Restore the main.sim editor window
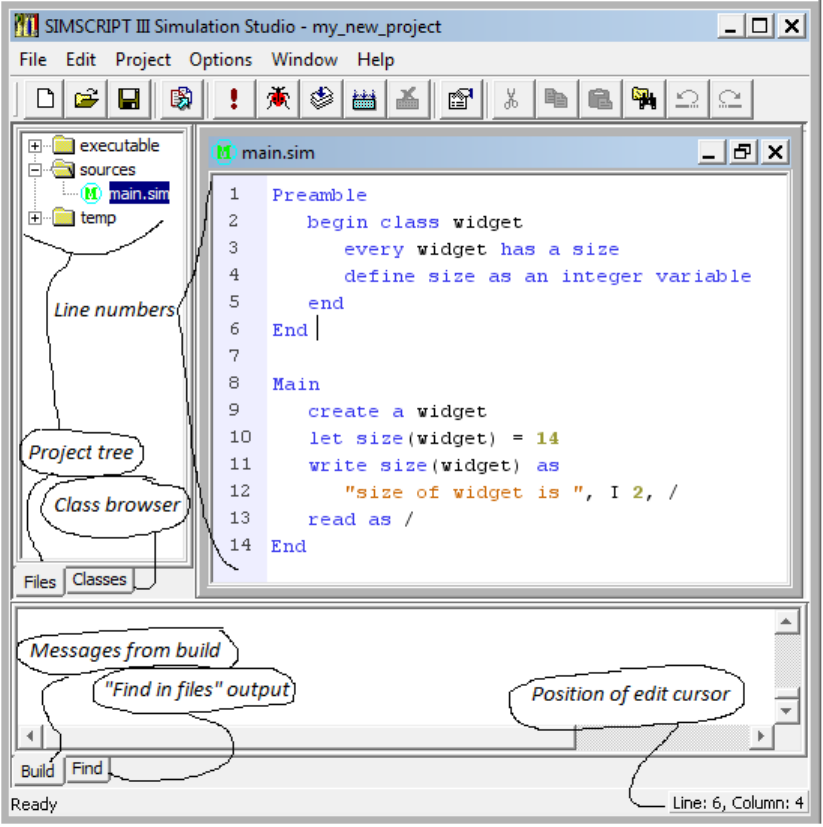 [x=742, y=152]
